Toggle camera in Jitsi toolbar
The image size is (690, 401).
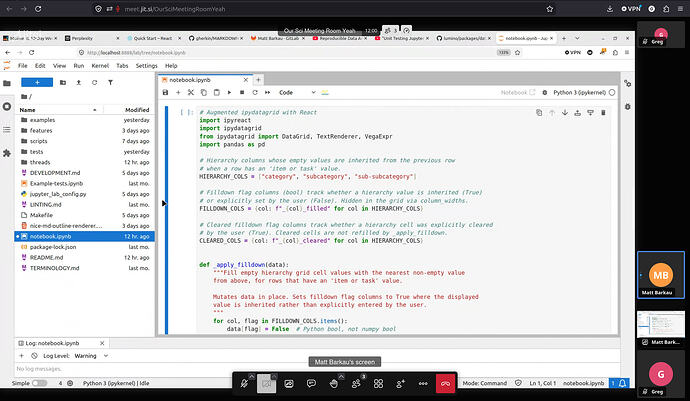point(266,383)
